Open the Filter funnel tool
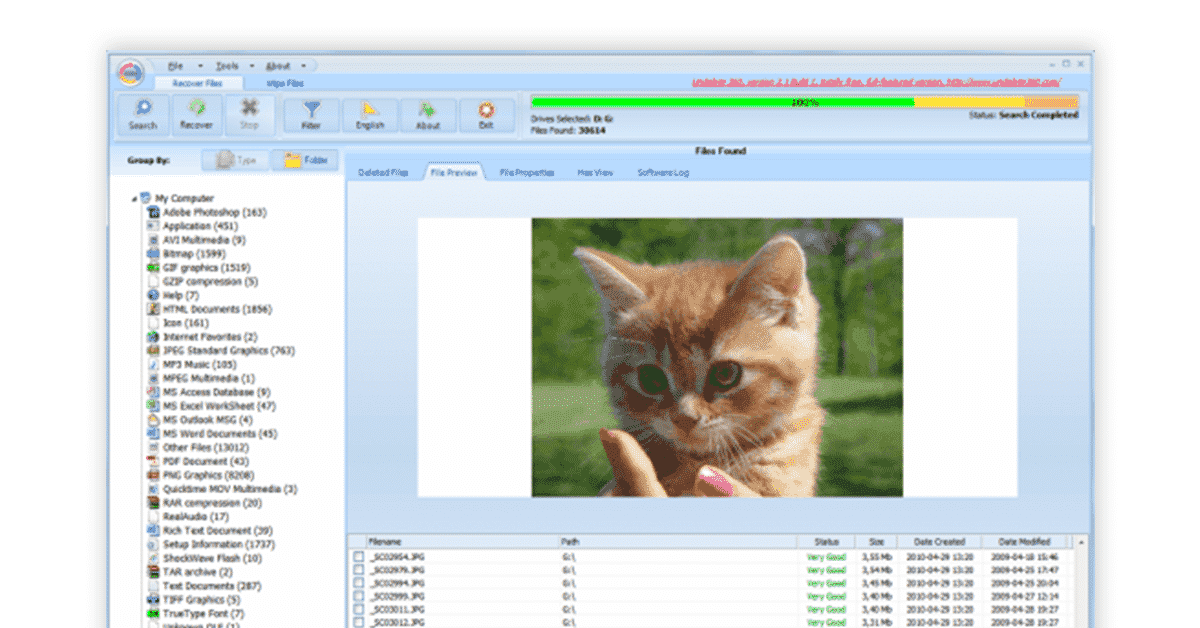Viewport: 1200px width, 628px height. coord(311,115)
